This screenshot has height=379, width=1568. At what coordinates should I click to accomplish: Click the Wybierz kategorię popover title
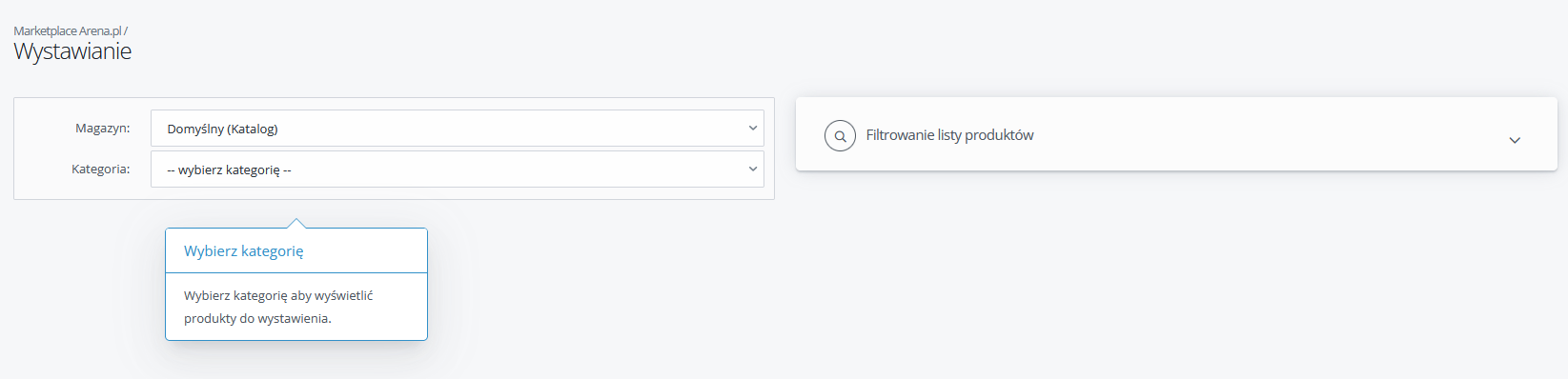pyautogui.click(x=244, y=251)
